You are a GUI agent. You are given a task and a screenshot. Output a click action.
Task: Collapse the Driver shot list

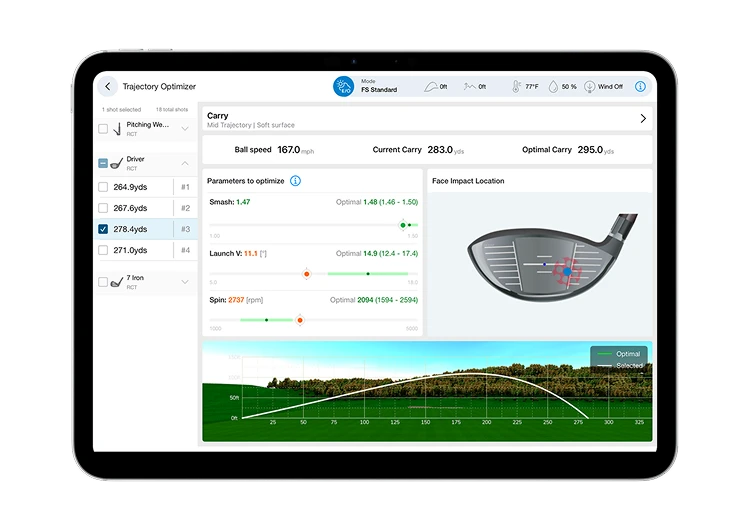click(x=185, y=163)
